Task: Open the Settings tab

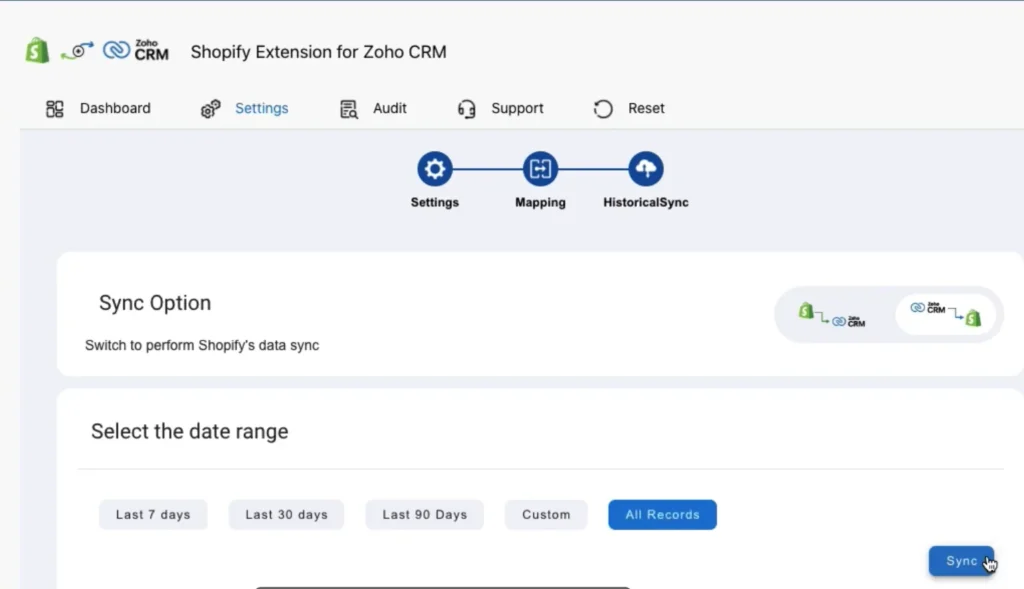Action: (x=261, y=108)
